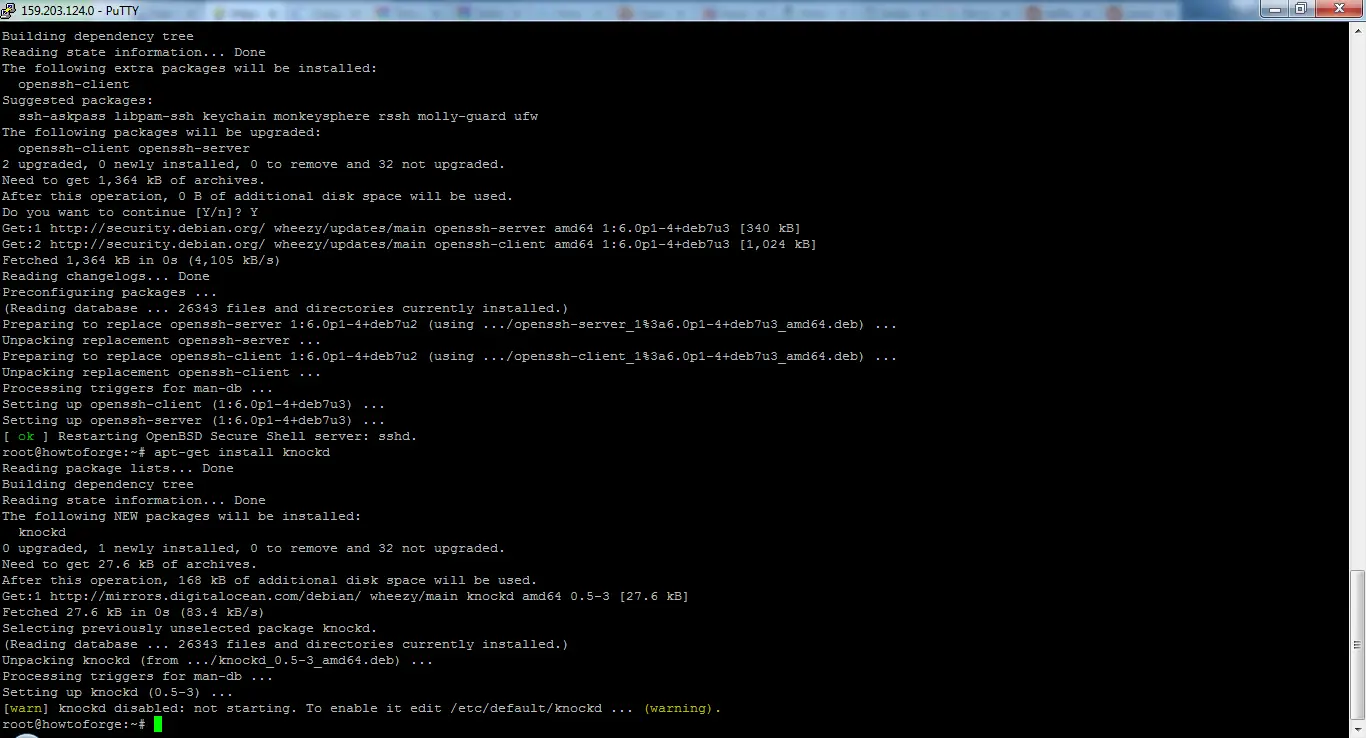Screen dimensions: 1366x738
Task: Click 'Need to get 27.6 kB of archives' line
Action: pos(130,564)
